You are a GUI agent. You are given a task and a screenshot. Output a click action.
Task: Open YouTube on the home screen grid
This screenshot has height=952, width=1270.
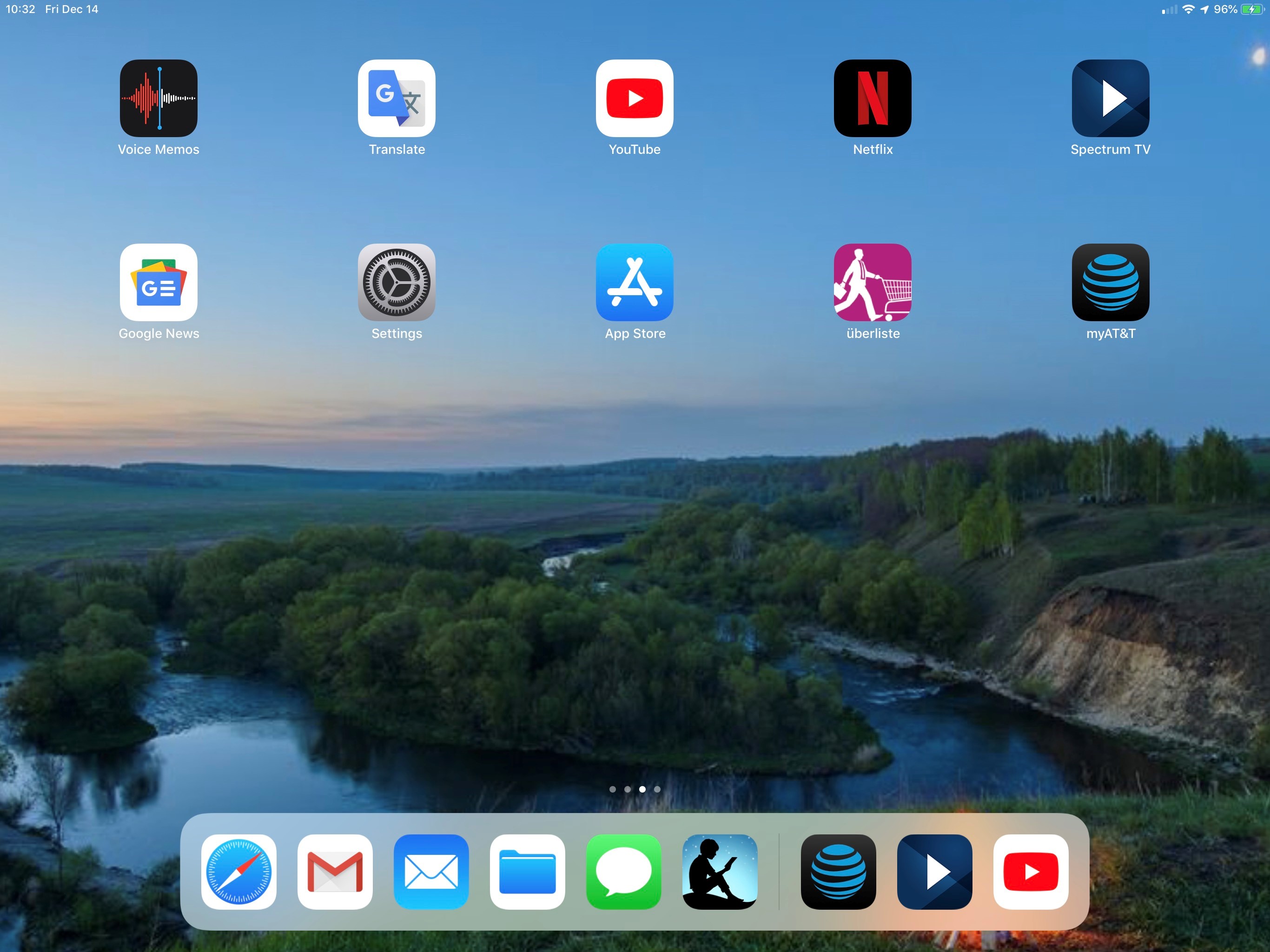point(635,98)
